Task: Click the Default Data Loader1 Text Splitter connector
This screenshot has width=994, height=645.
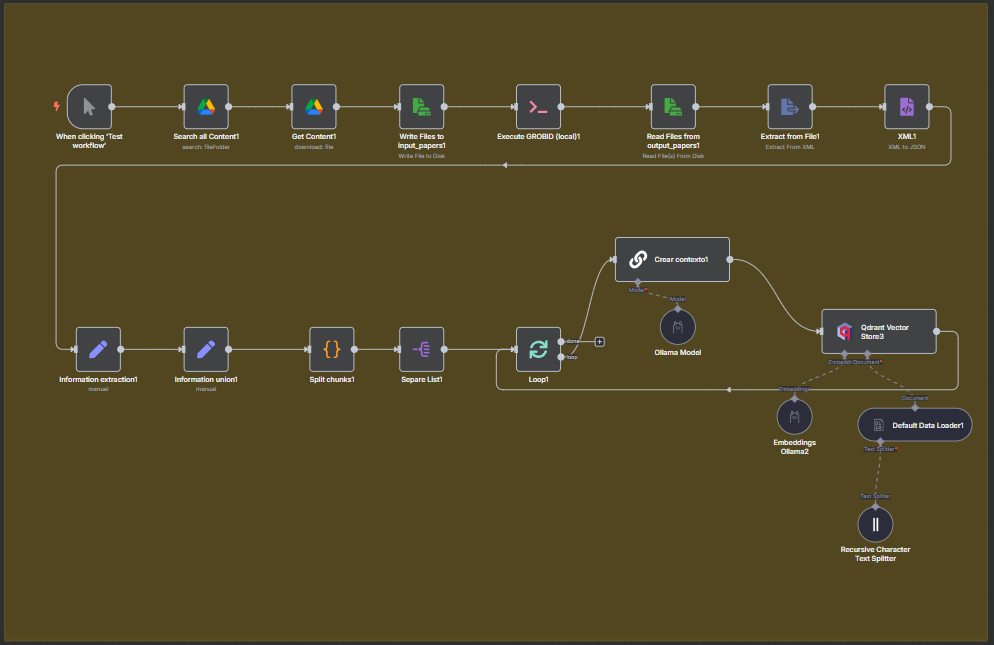Action: click(880, 441)
